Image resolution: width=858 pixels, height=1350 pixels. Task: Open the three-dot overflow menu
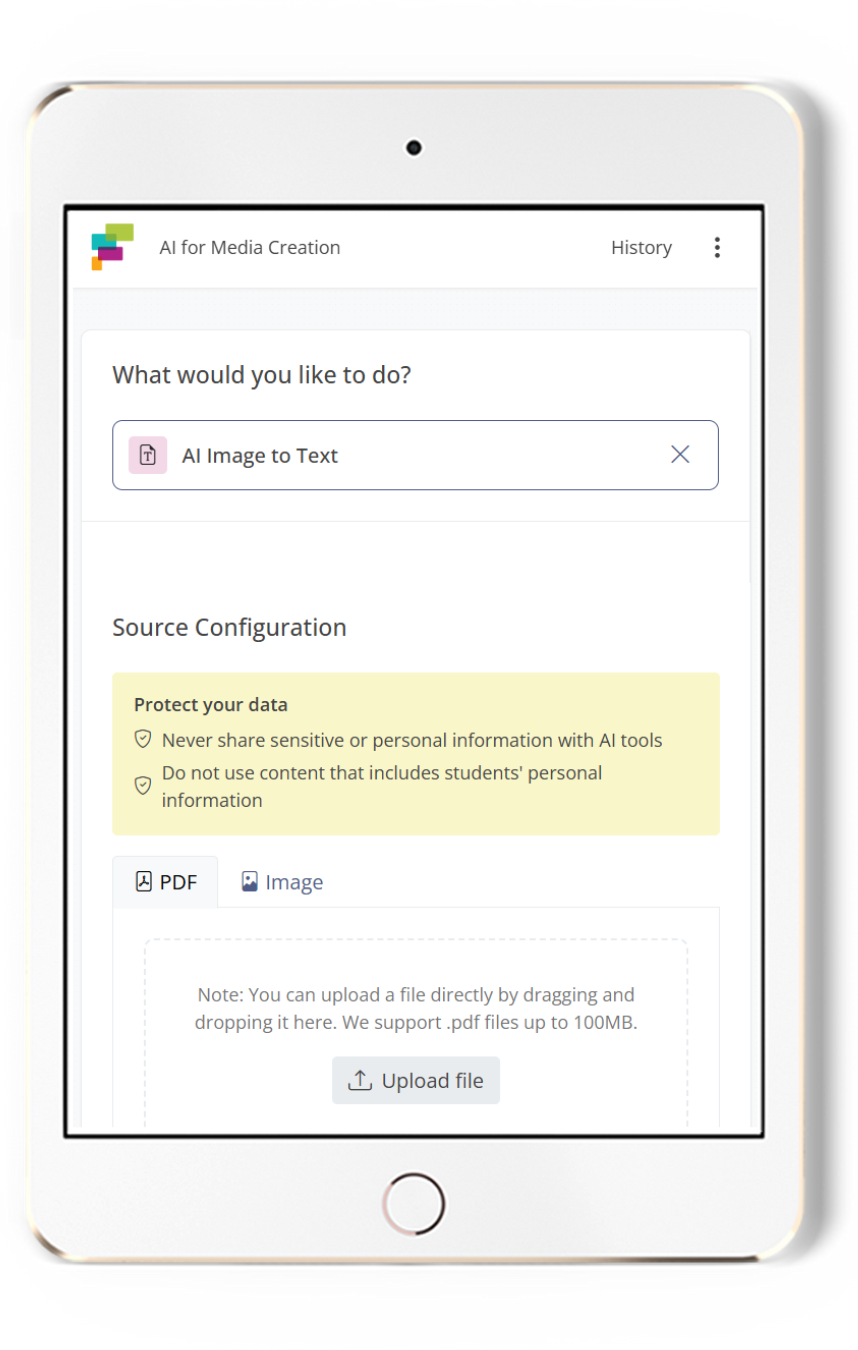click(717, 247)
